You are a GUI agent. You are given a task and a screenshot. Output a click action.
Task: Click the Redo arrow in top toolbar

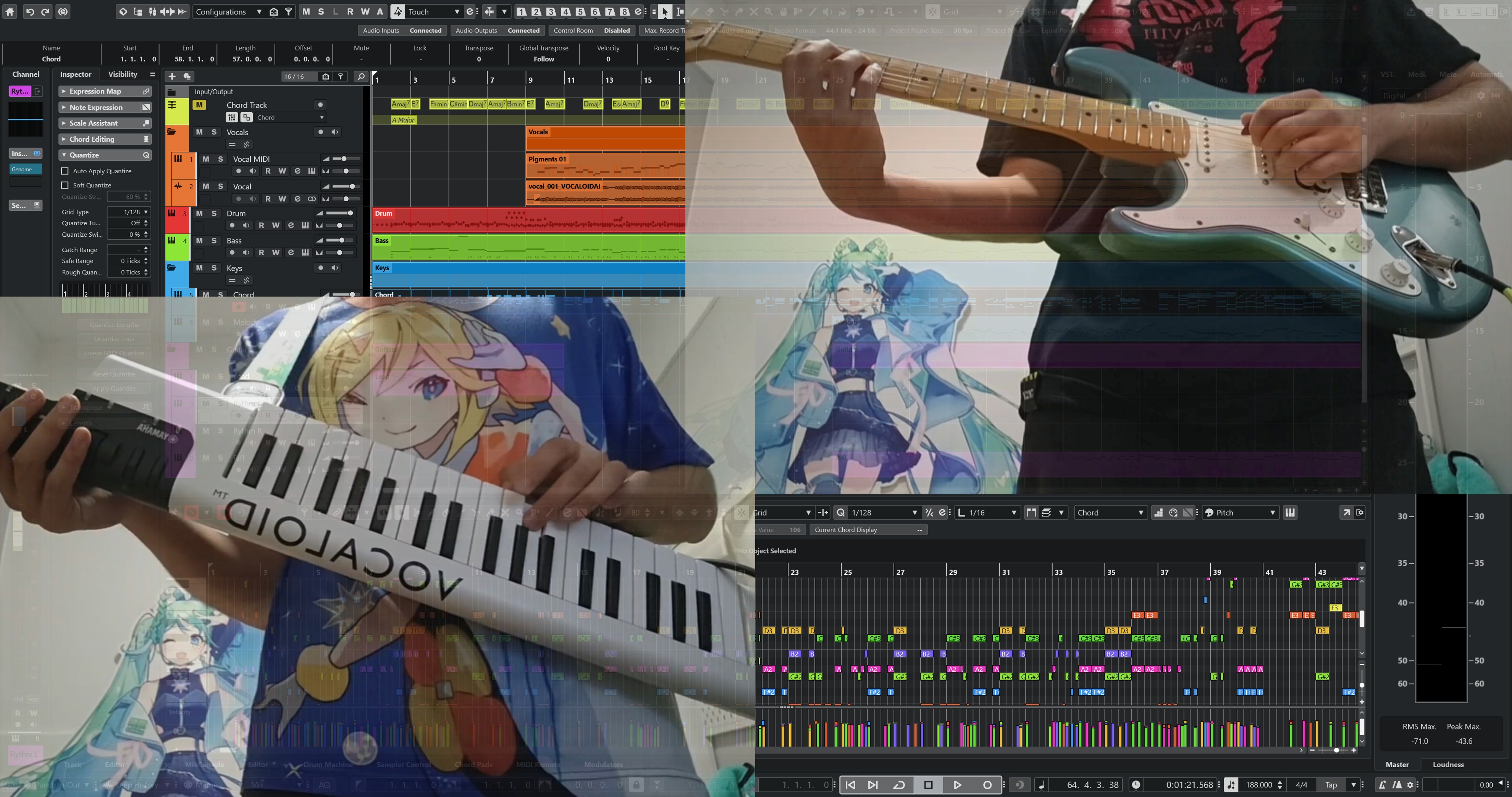click(45, 11)
